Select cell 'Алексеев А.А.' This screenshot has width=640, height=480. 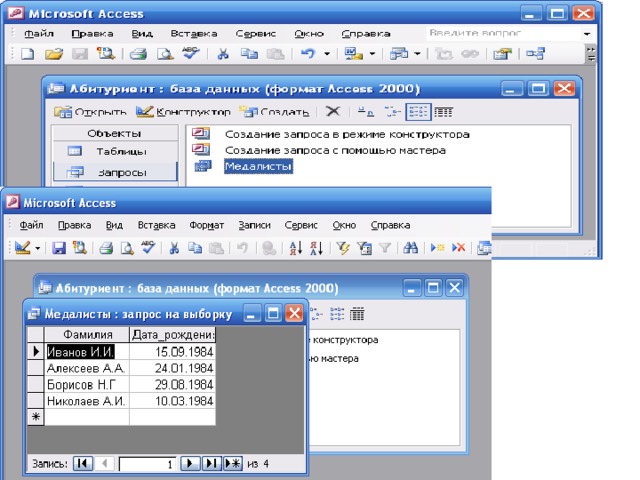pyautogui.click(x=87, y=368)
